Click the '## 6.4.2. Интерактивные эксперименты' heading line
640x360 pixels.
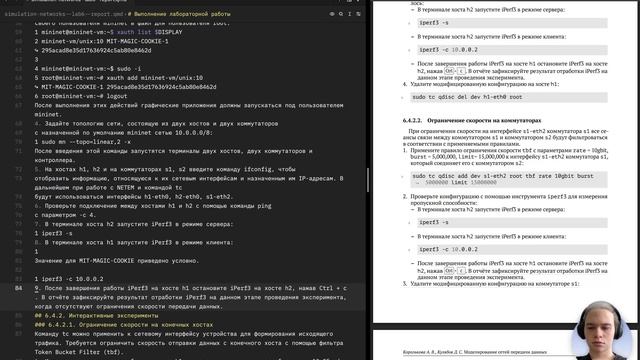pyautogui.click(x=96, y=316)
